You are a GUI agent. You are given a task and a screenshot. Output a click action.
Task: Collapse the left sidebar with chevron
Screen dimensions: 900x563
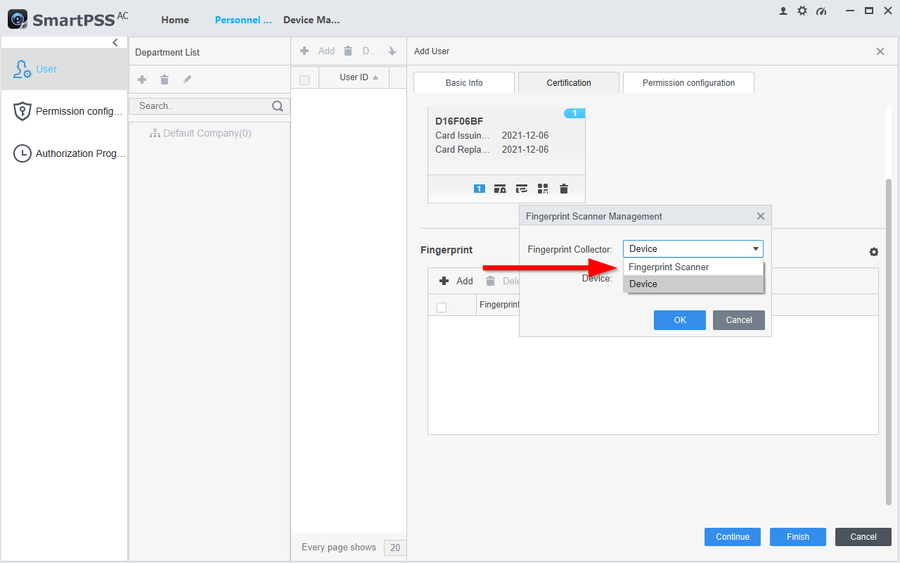[x=115, y=43]
